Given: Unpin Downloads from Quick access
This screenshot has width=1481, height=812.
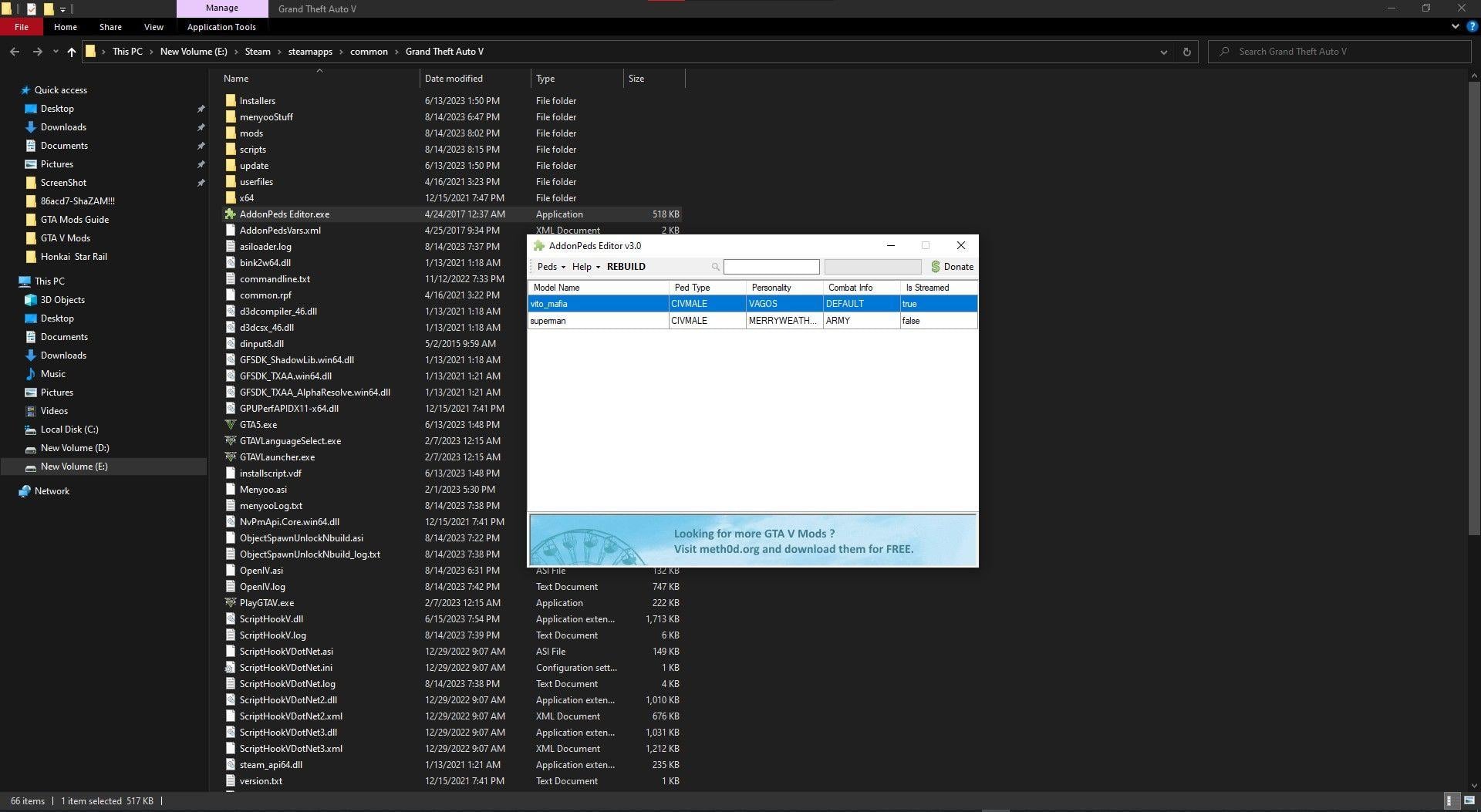Looking at the screenshot, I should click(201, 127).
